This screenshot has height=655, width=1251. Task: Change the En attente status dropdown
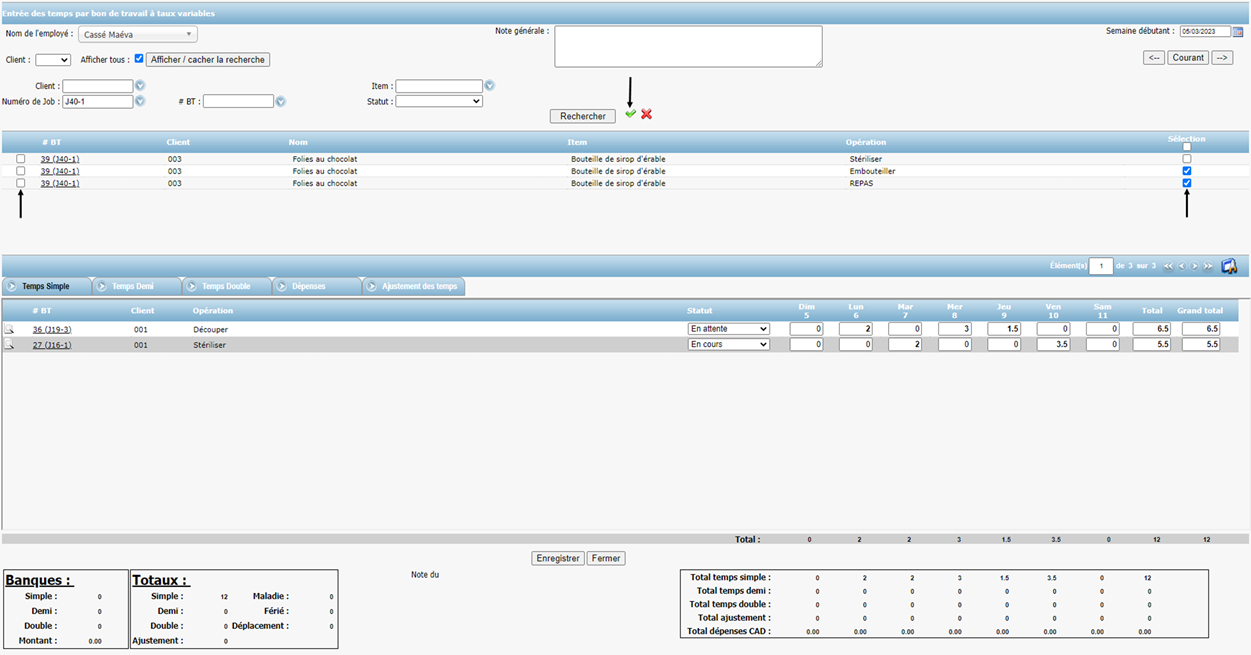point(728,329)
